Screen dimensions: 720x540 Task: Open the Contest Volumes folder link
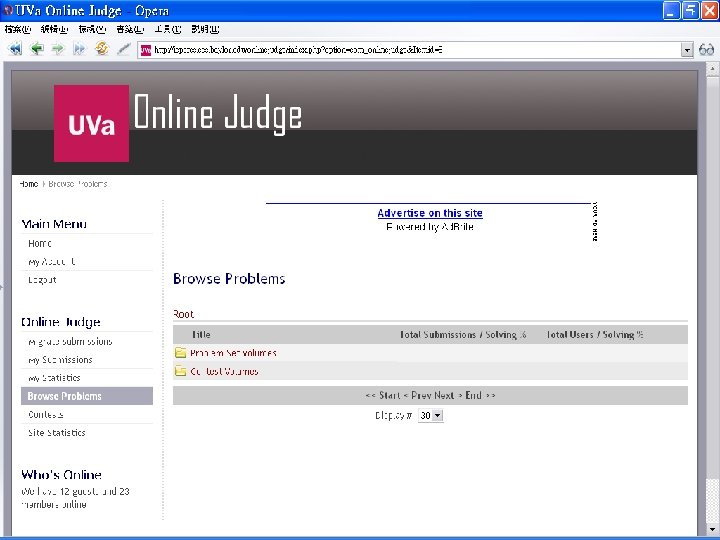[x=224, y=371]
